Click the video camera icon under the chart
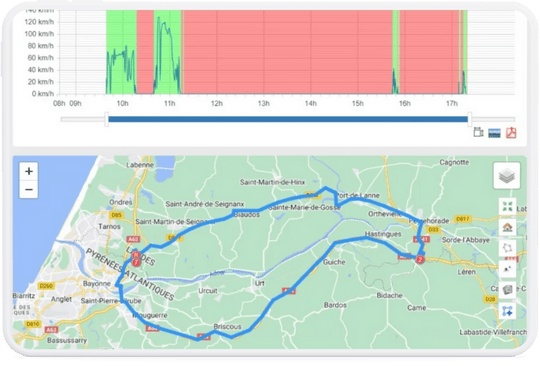 coord(478,132)
